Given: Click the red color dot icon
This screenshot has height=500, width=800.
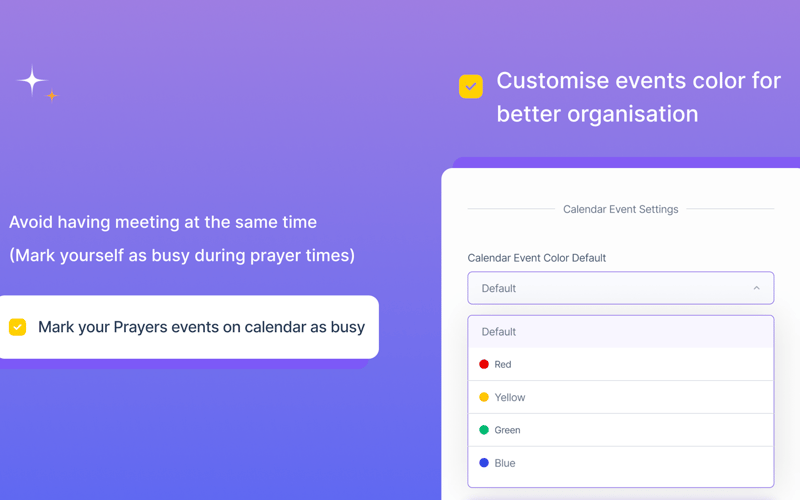Looking at the screenshot, I should click(484, 364).
